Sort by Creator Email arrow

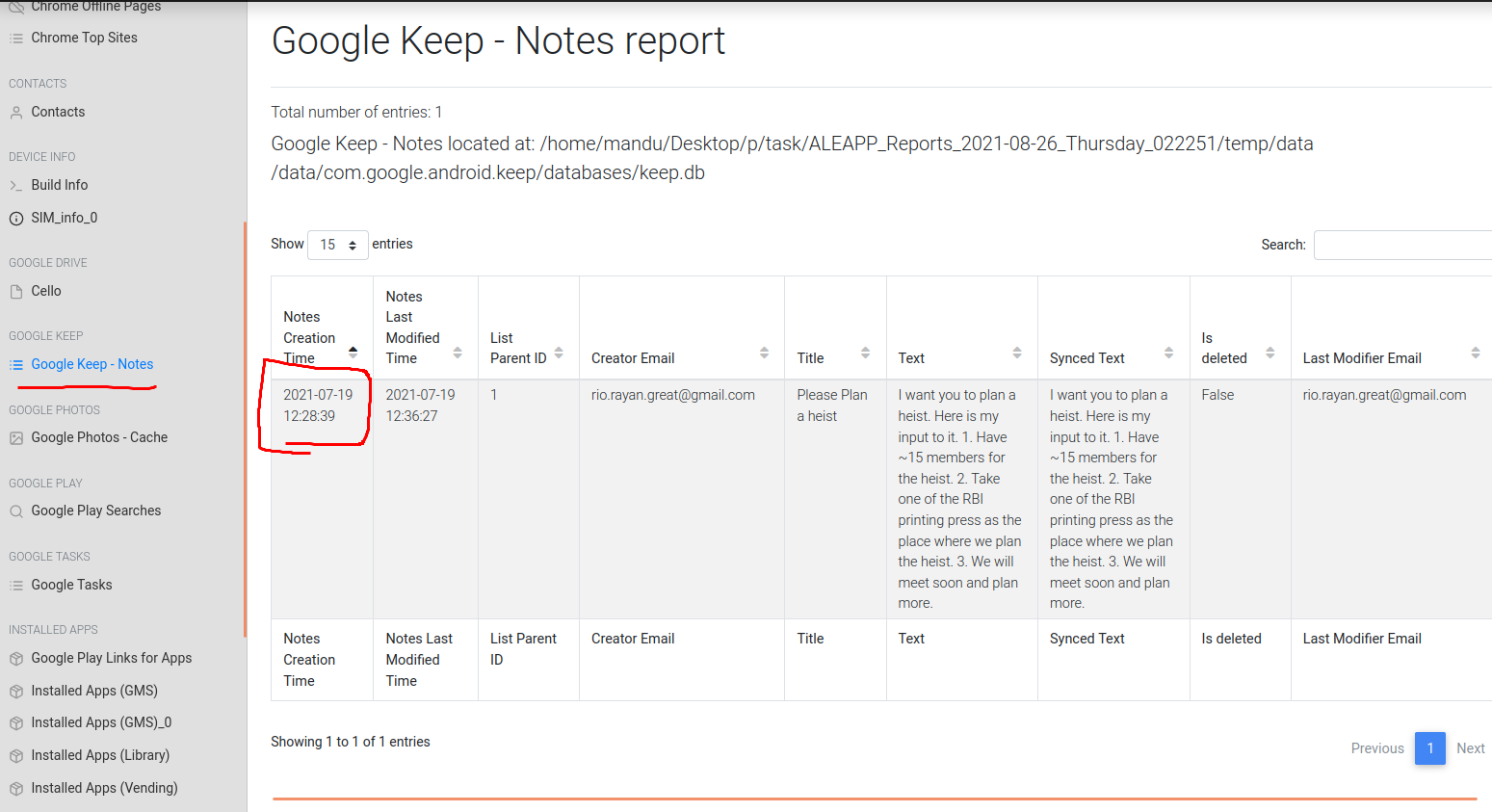(765, 353)
